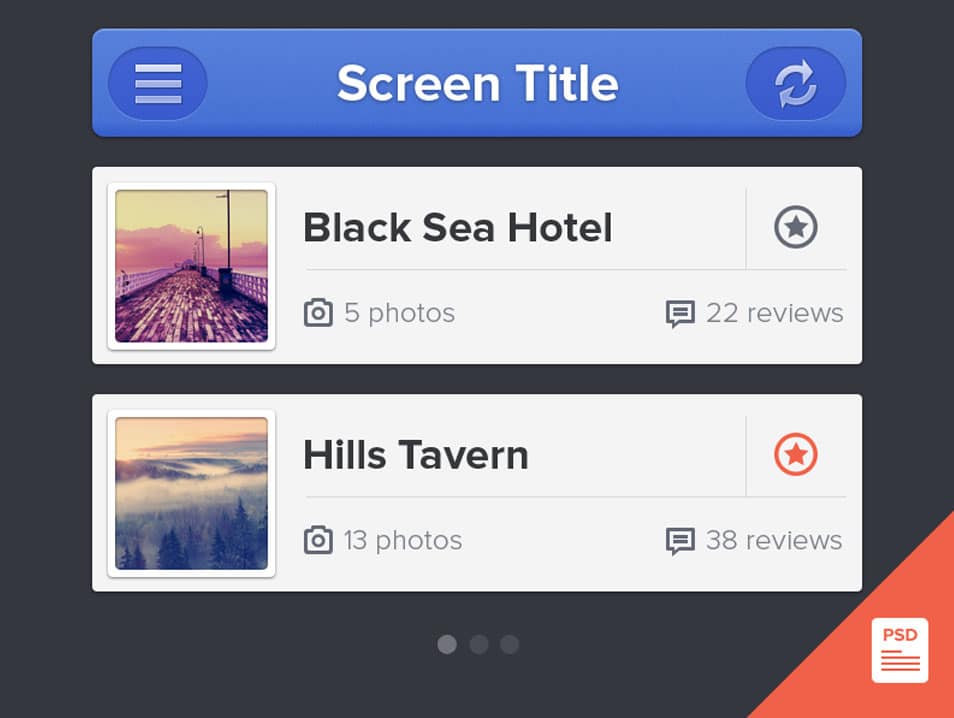The height and width of the screenshot is (718, 954).
Task: Click the PSD badge in the corner ribbon
Action: (899, 648)
